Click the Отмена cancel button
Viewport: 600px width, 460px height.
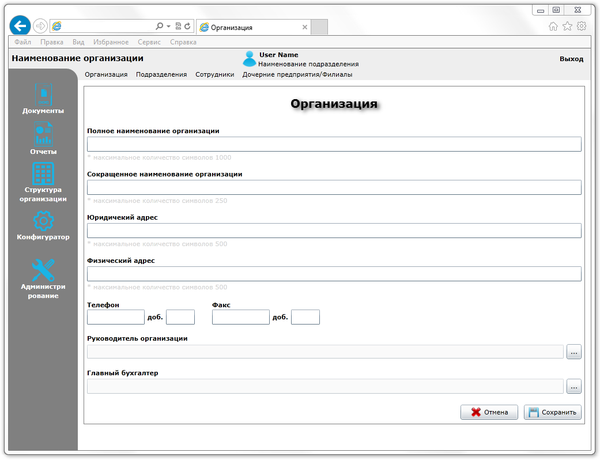pos(489,412)
